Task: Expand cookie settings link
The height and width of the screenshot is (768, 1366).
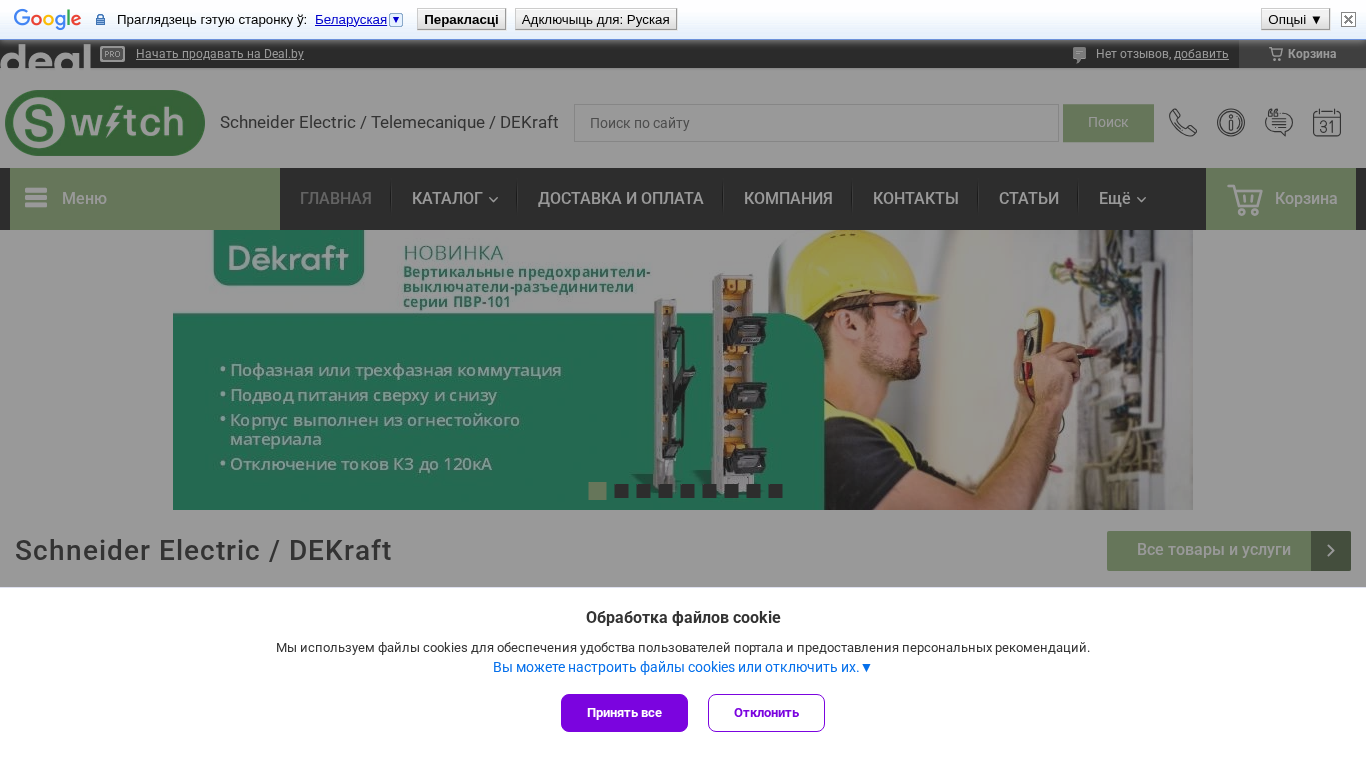Action: click(683, 667)
